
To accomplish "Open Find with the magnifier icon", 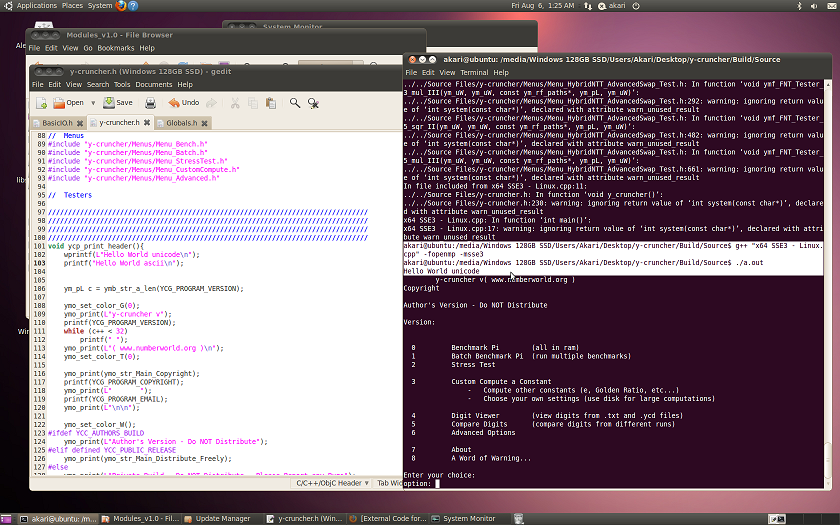I will tap(295, 103).
